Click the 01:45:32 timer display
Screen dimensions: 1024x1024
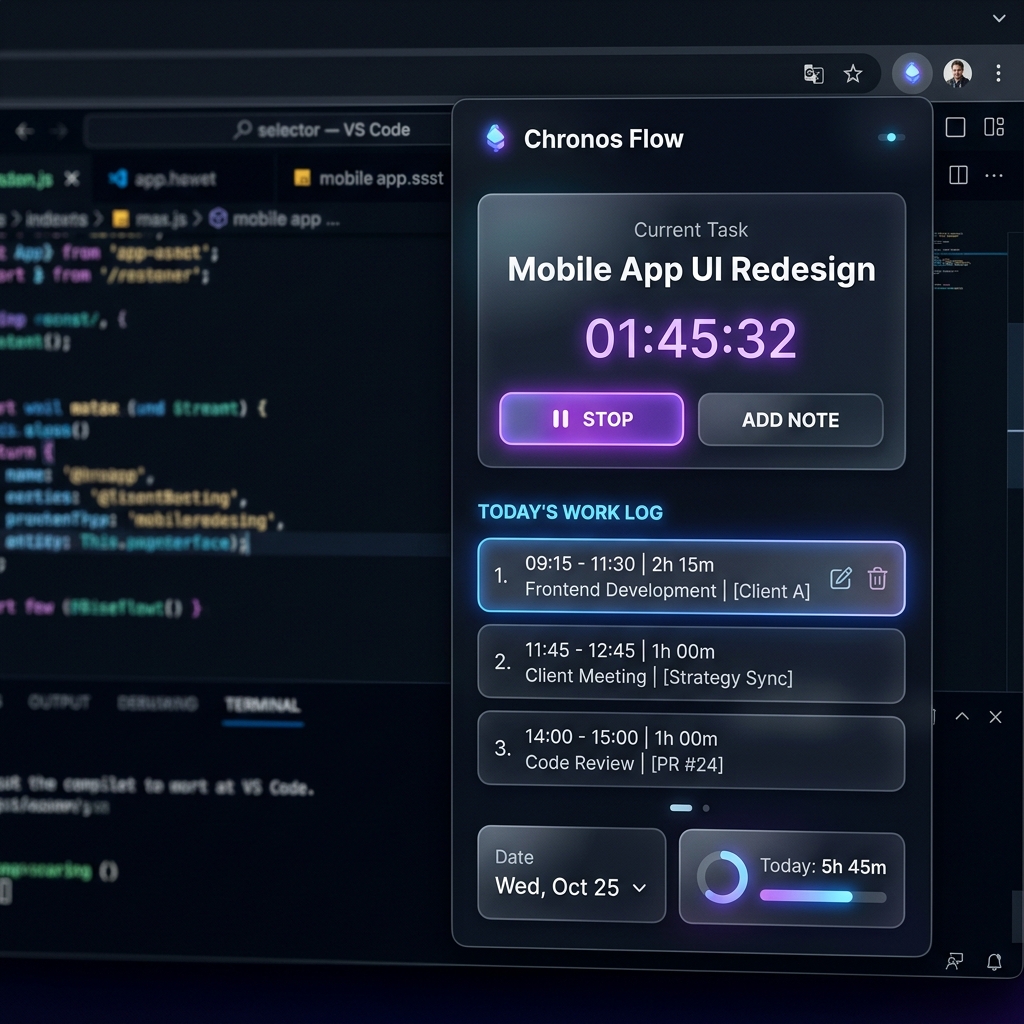point(691,338)
